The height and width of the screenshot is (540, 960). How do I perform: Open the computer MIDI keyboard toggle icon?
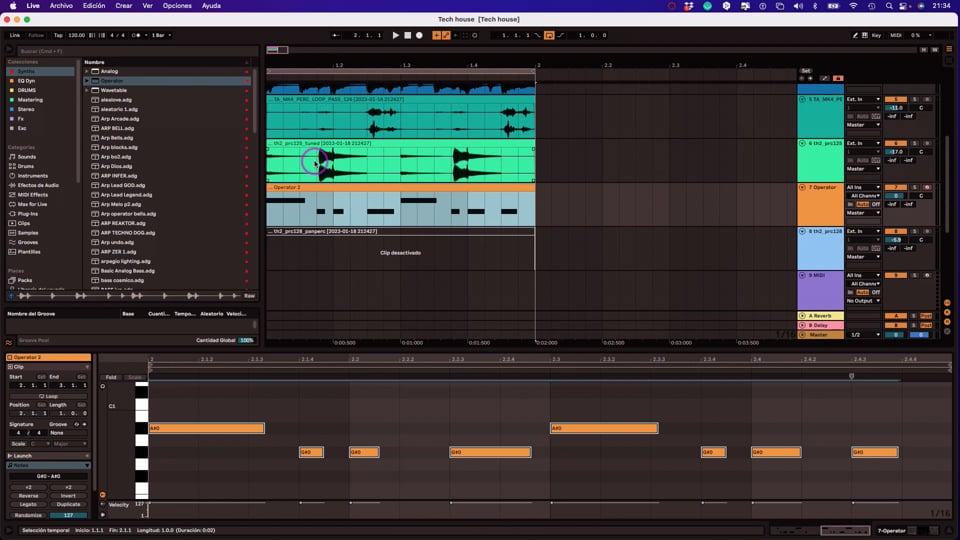click(864, 36)
